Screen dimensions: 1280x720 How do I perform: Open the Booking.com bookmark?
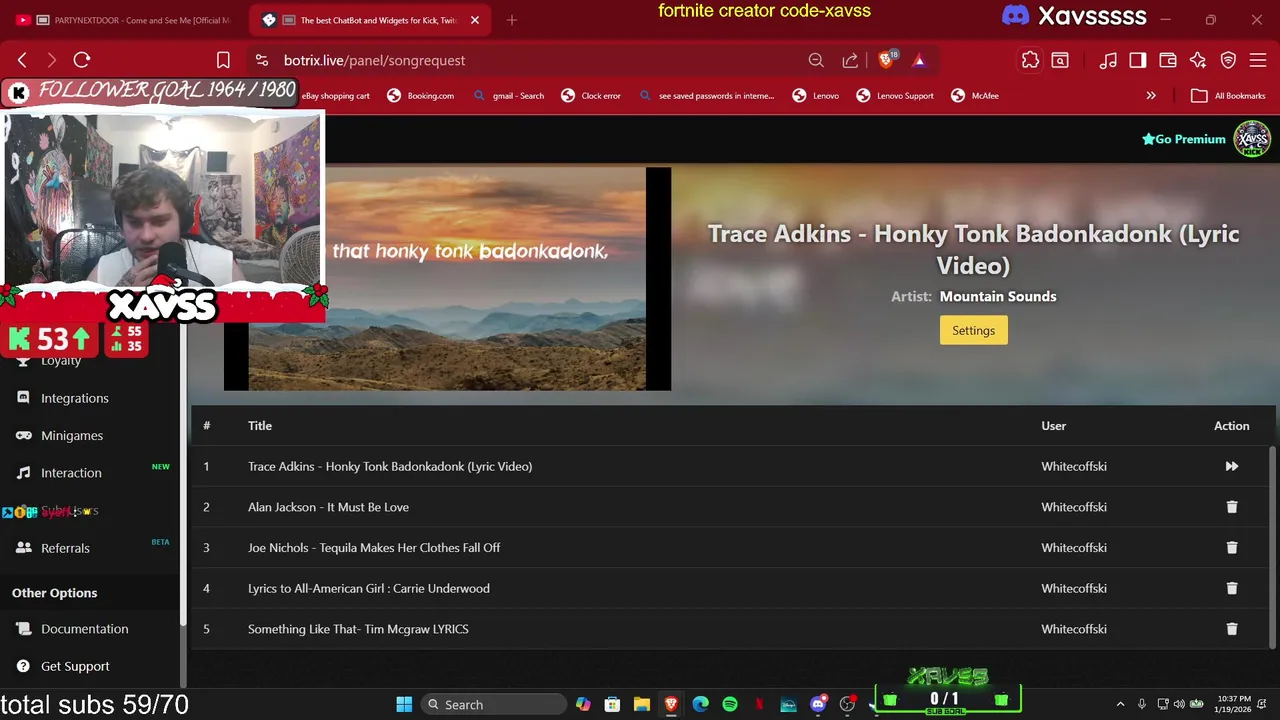[420, 96]
